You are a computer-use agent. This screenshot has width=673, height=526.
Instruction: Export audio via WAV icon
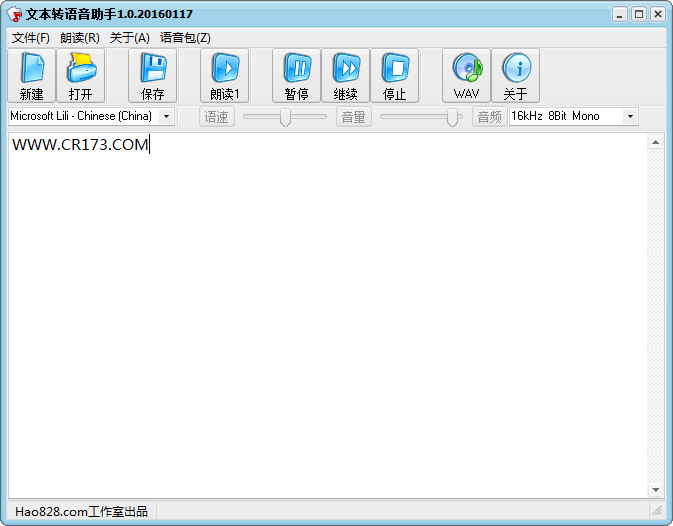(x=467, y=76)
